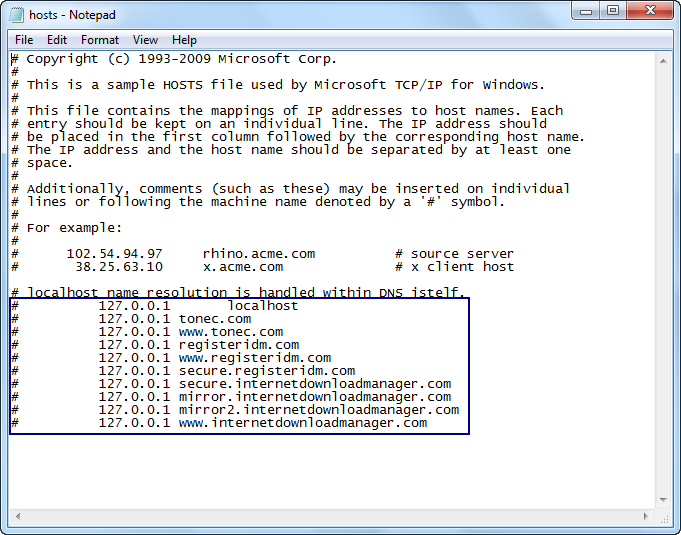This screenshot has width=681, height=535.
Task: Click on '# source server' comment
Action: (454, 254)
